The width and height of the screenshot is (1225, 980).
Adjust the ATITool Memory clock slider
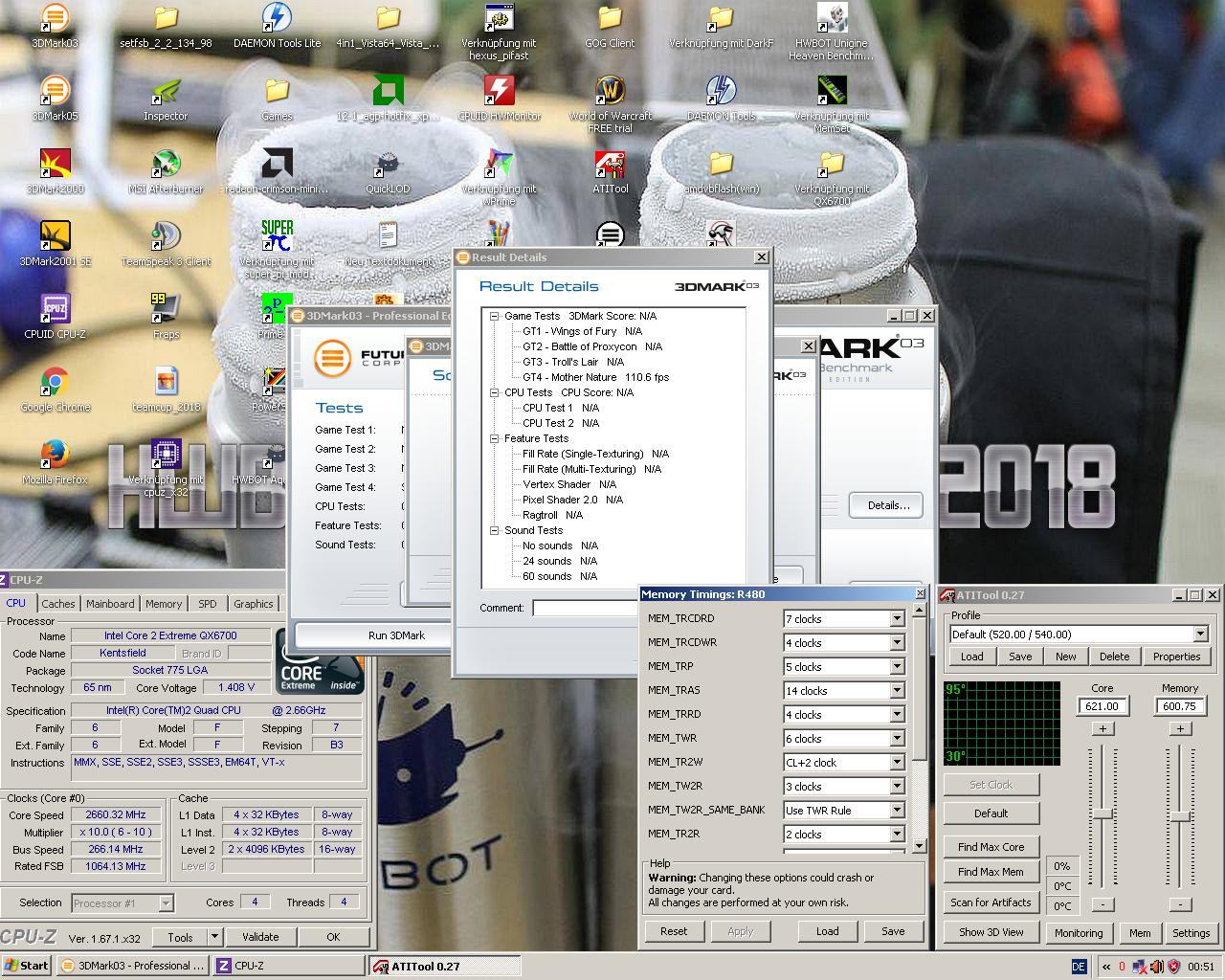(1180, 816)
